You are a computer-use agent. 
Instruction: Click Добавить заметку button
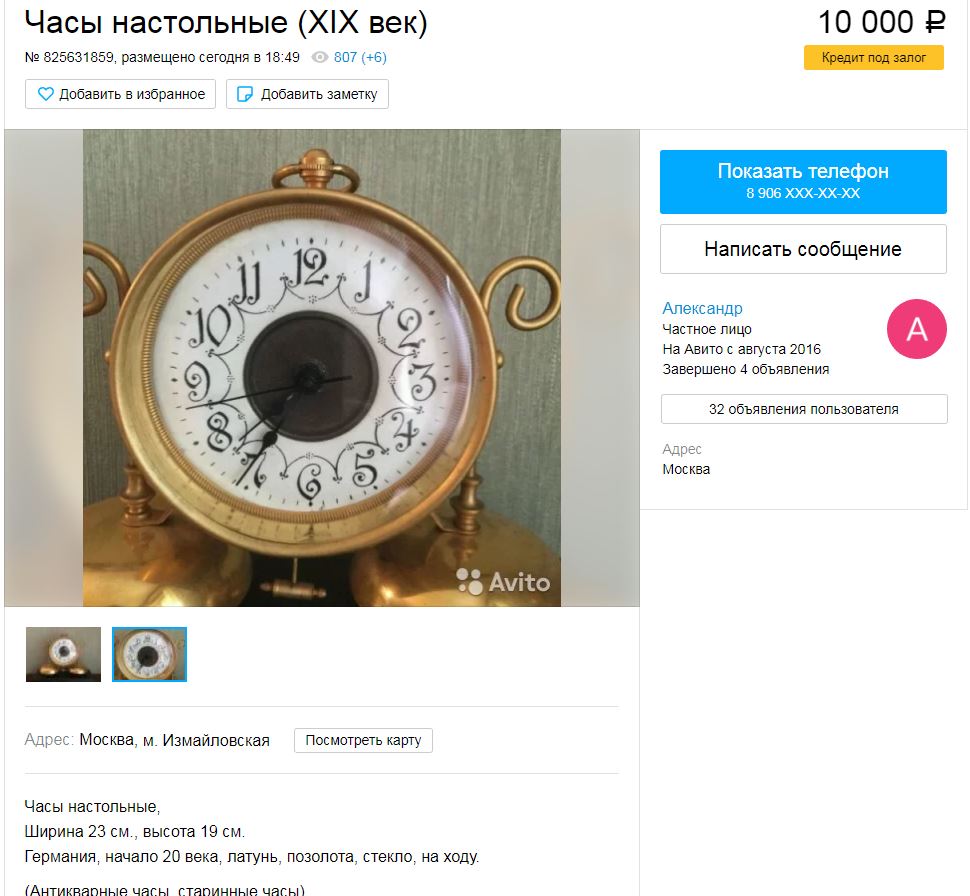tap(307, 94)
